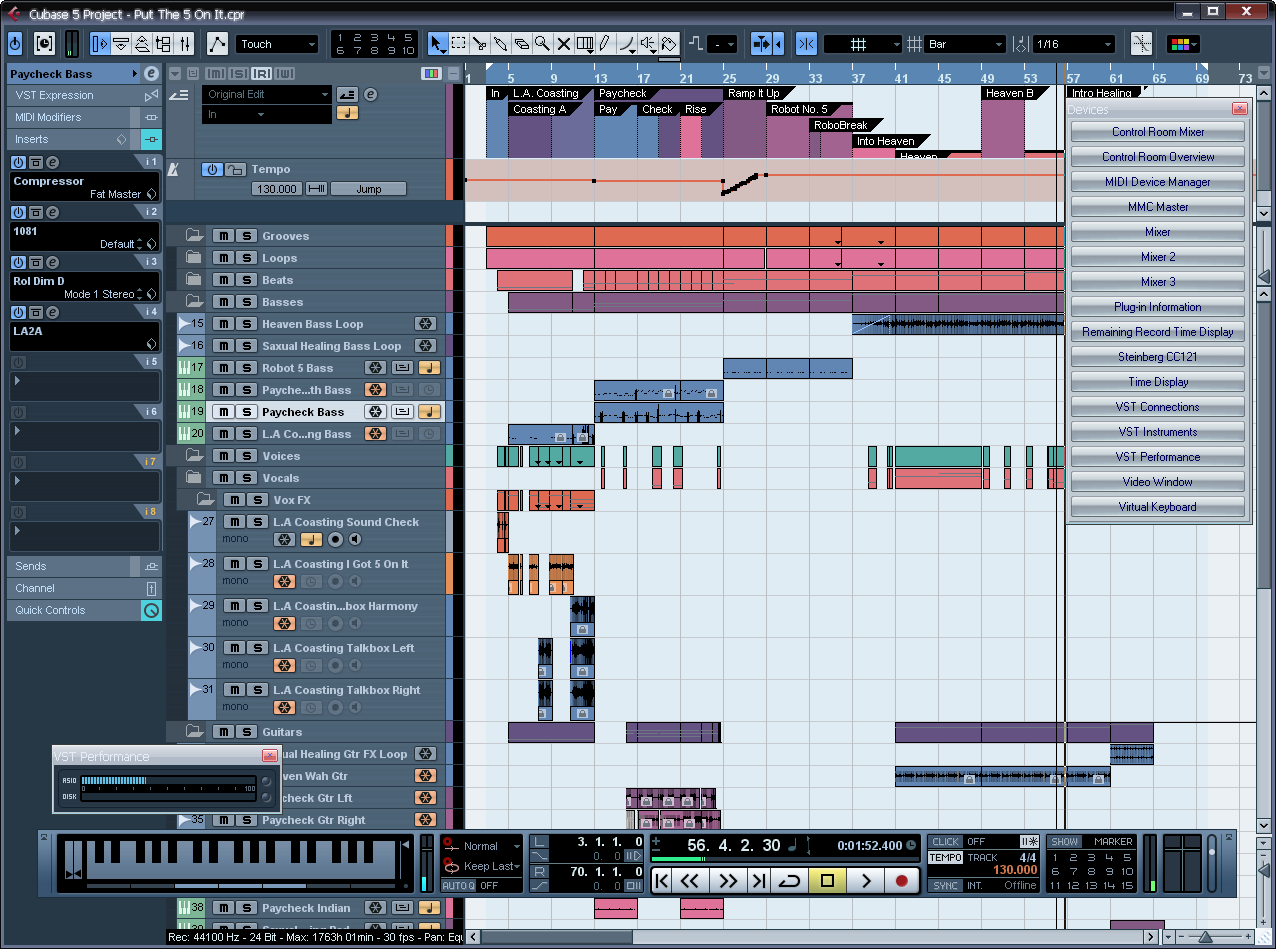Image resolution: width=1276 pixels, height=949 pixels.
Task: Open Control Room Mixer from Devices
Action: tap(1158, 132)
